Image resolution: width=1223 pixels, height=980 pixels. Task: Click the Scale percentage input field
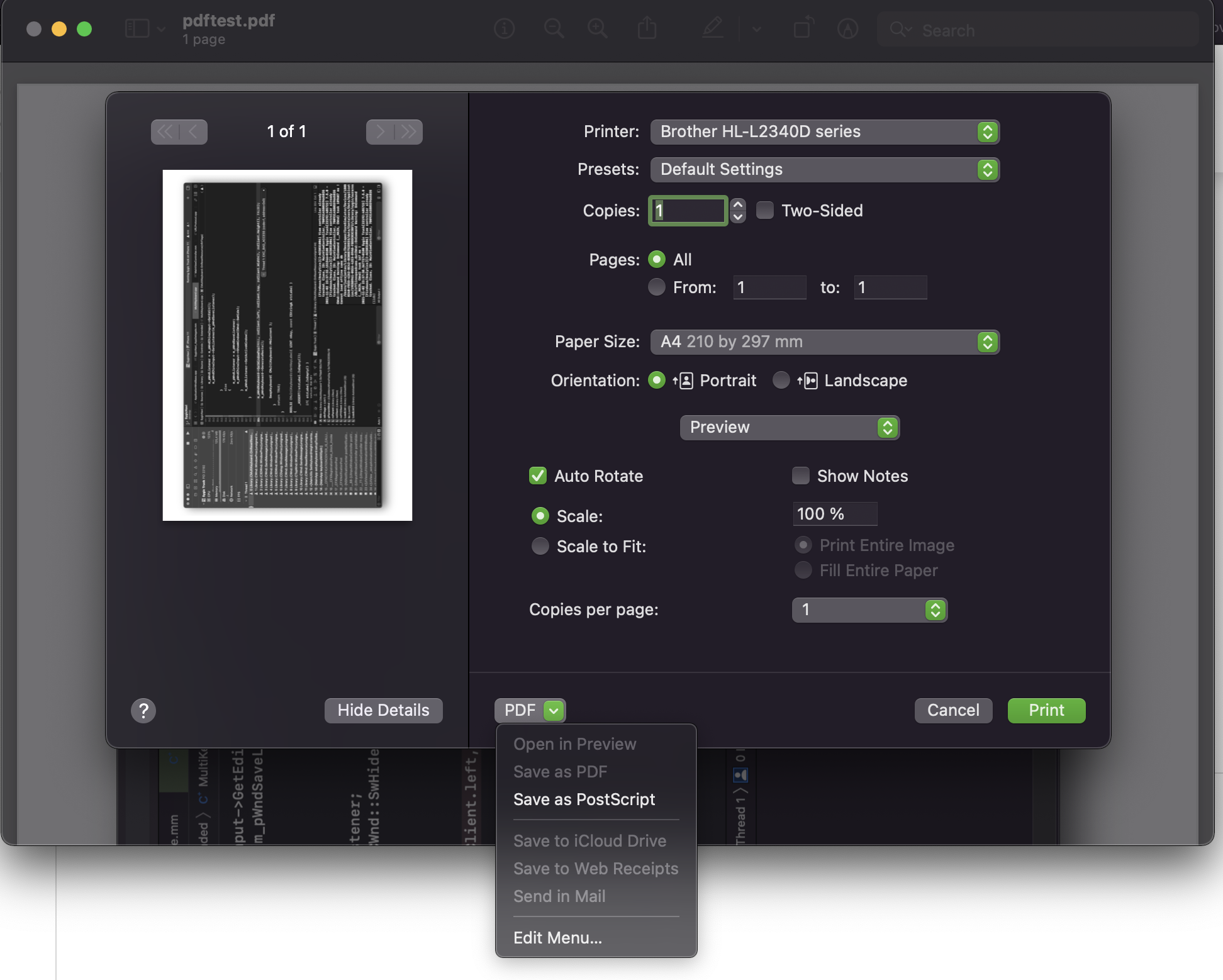pos(834,514)
